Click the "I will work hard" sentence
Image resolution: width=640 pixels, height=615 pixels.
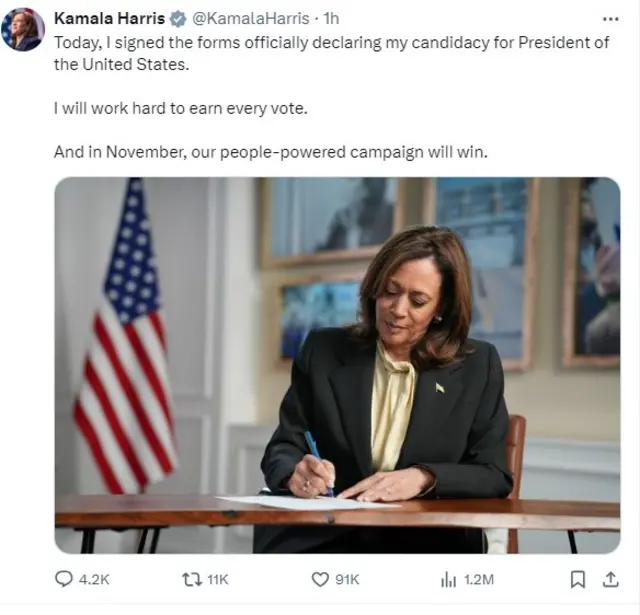coord(180,108)
